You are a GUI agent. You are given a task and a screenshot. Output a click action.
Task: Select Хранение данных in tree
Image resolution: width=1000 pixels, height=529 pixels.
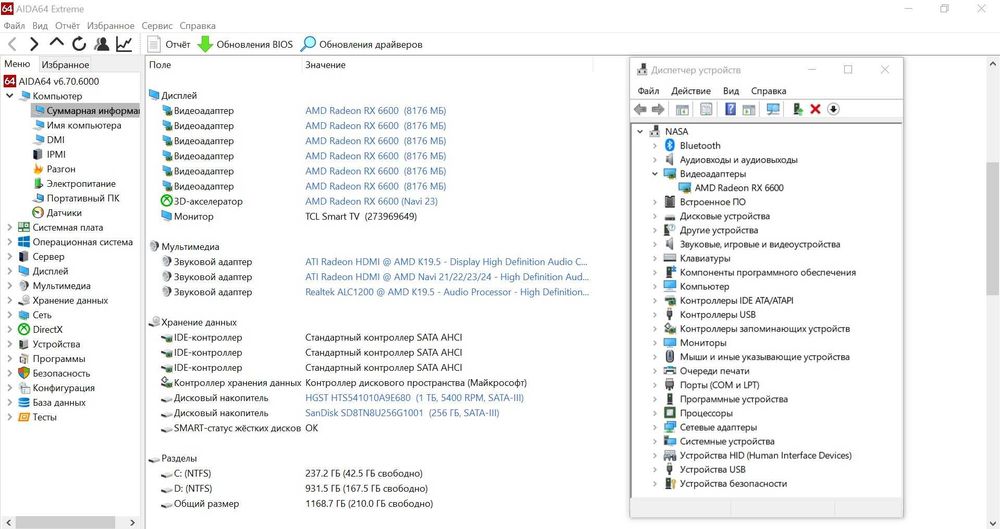pyautogui.click(x=70, y=301)
